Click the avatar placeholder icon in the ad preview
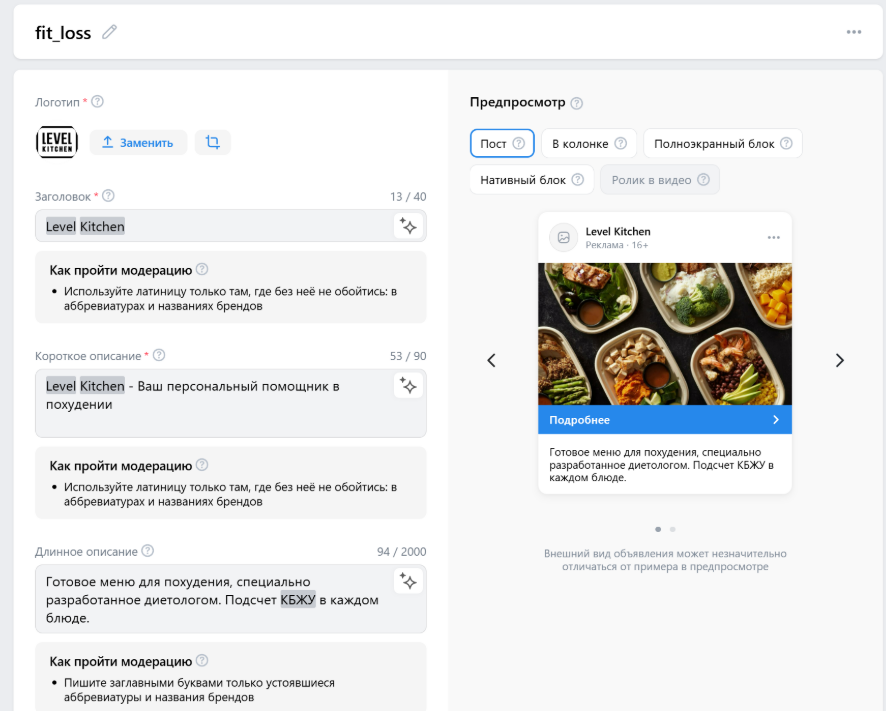 coord(563,237)
